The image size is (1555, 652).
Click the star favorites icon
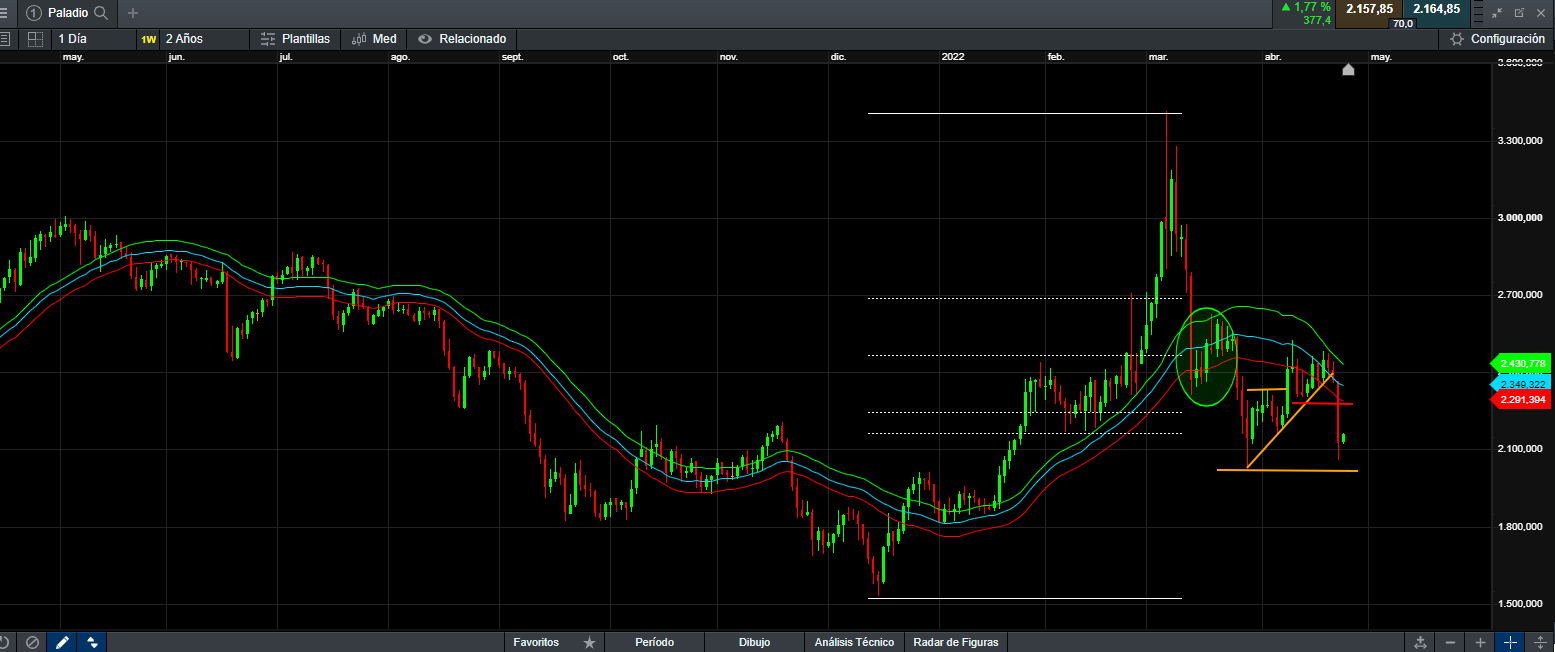pos(589,642)
